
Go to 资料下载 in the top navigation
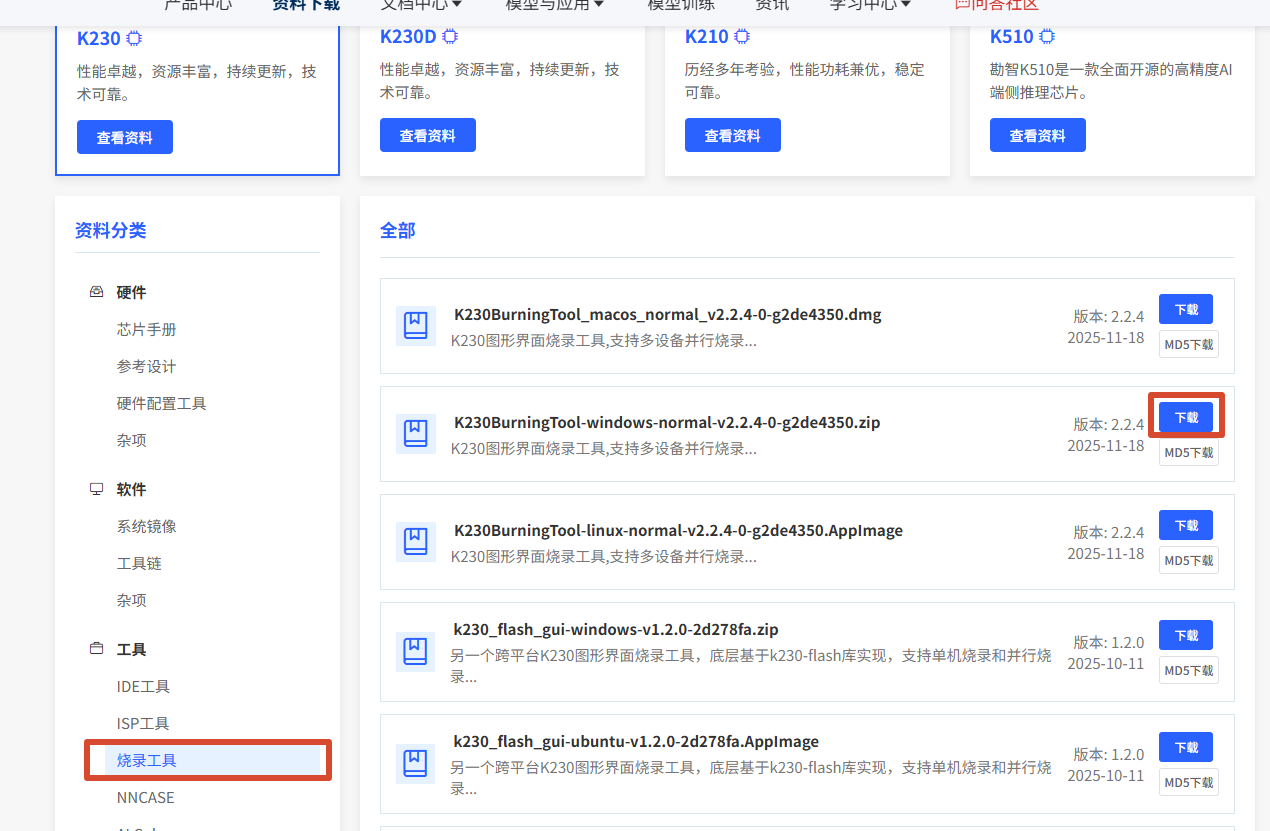(x=306, y=4)
